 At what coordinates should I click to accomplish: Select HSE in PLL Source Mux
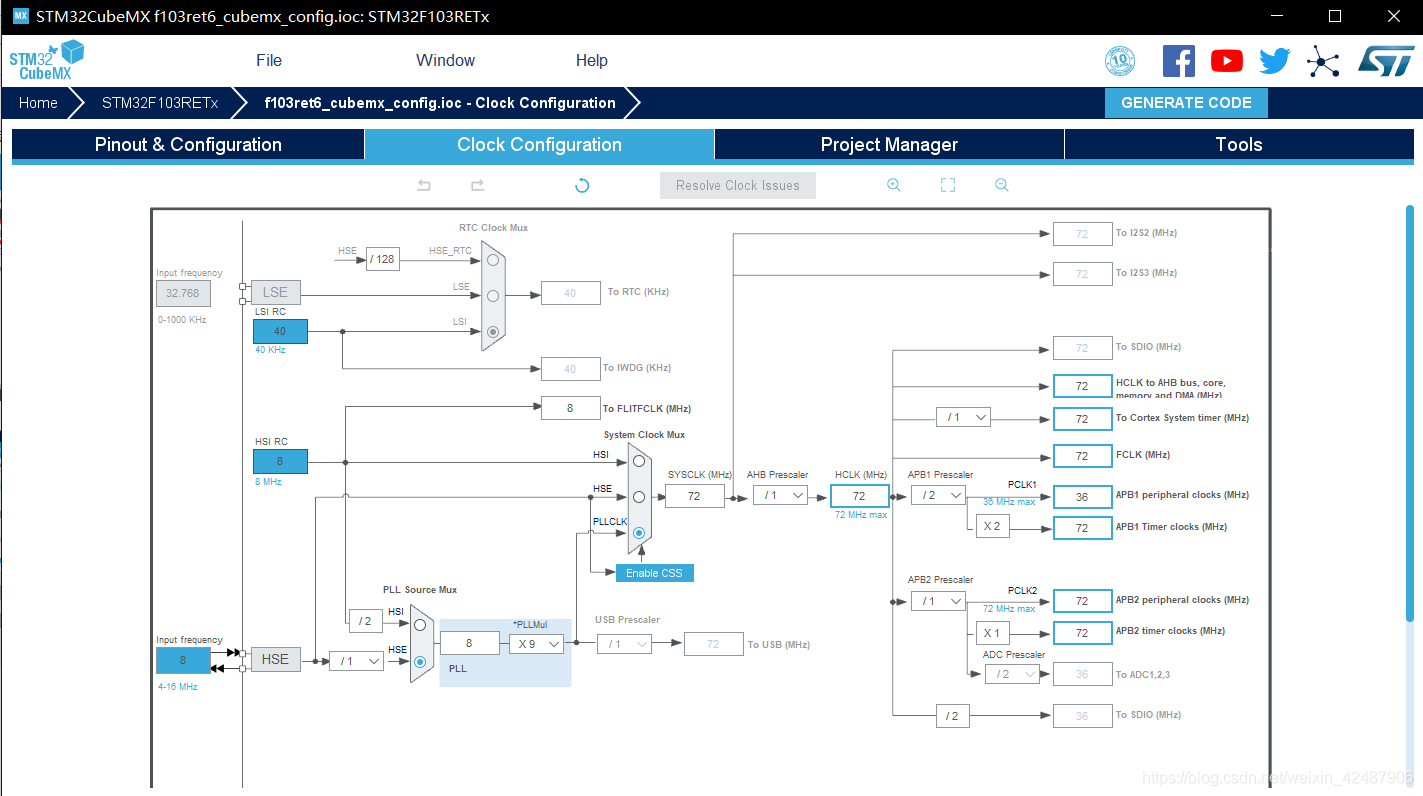tap(420, 661)
